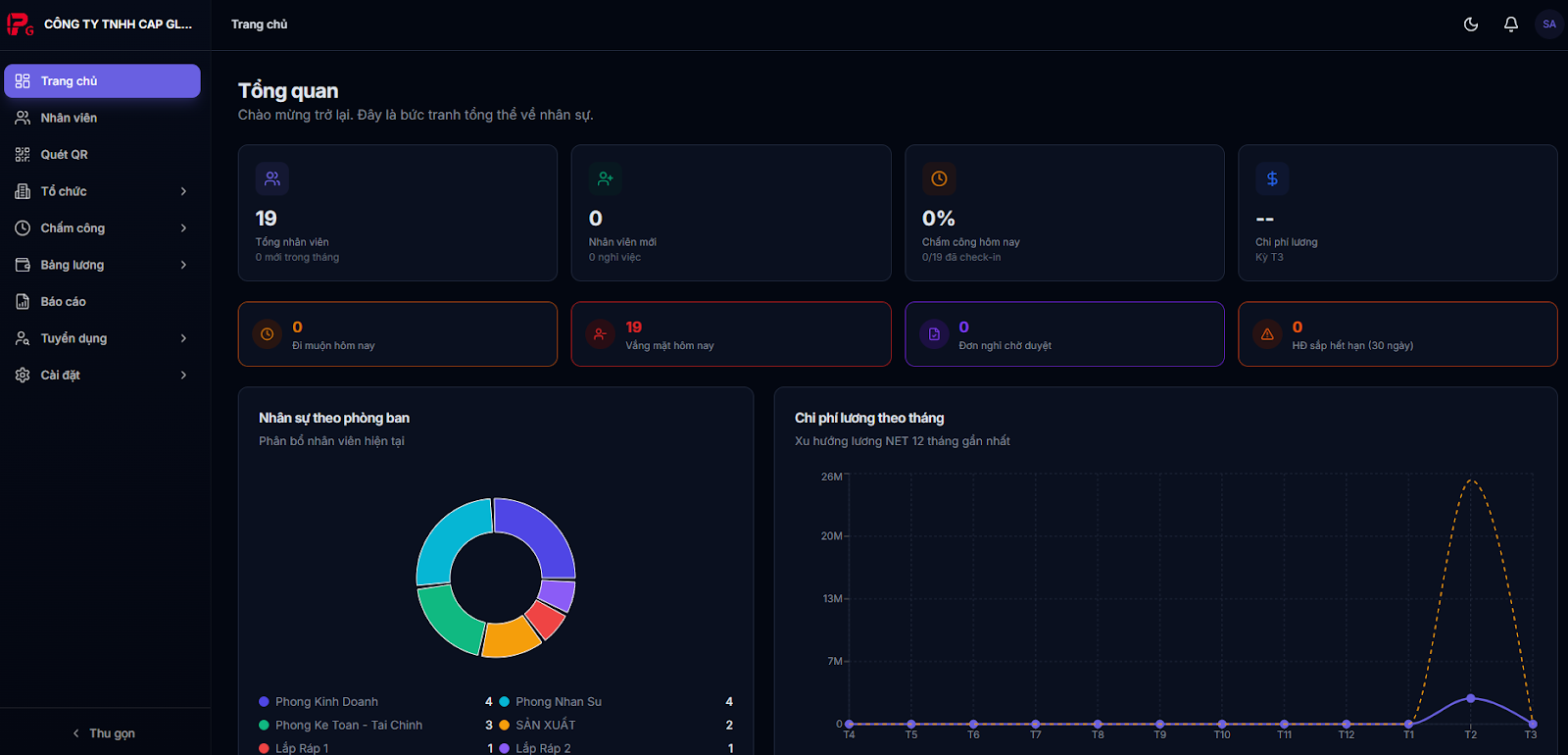Click the Quét QR icon in sidebar

(x=23, y=155)
